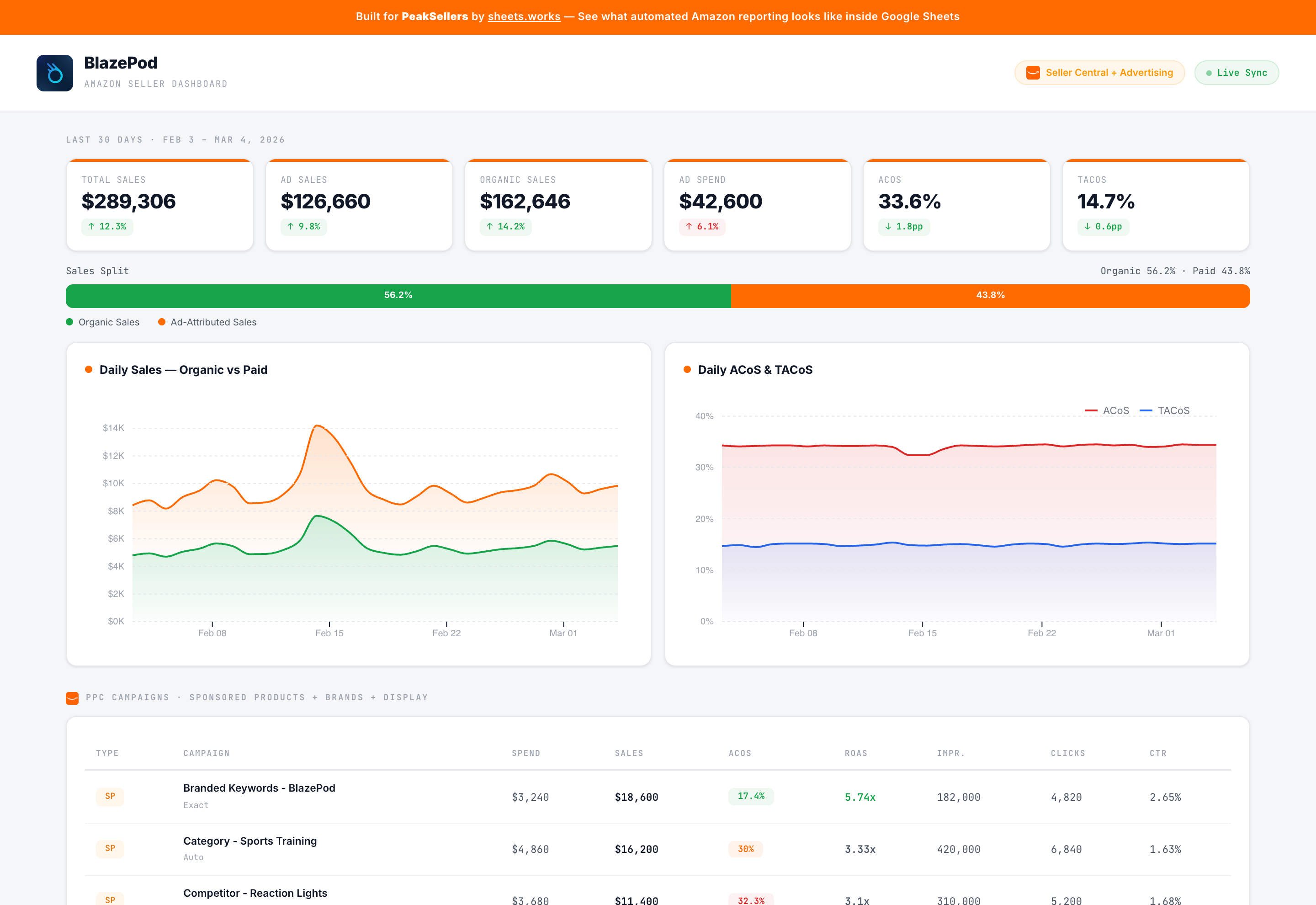
Task: Click the down arrow in TACoS change badge
Action: 1087,226
